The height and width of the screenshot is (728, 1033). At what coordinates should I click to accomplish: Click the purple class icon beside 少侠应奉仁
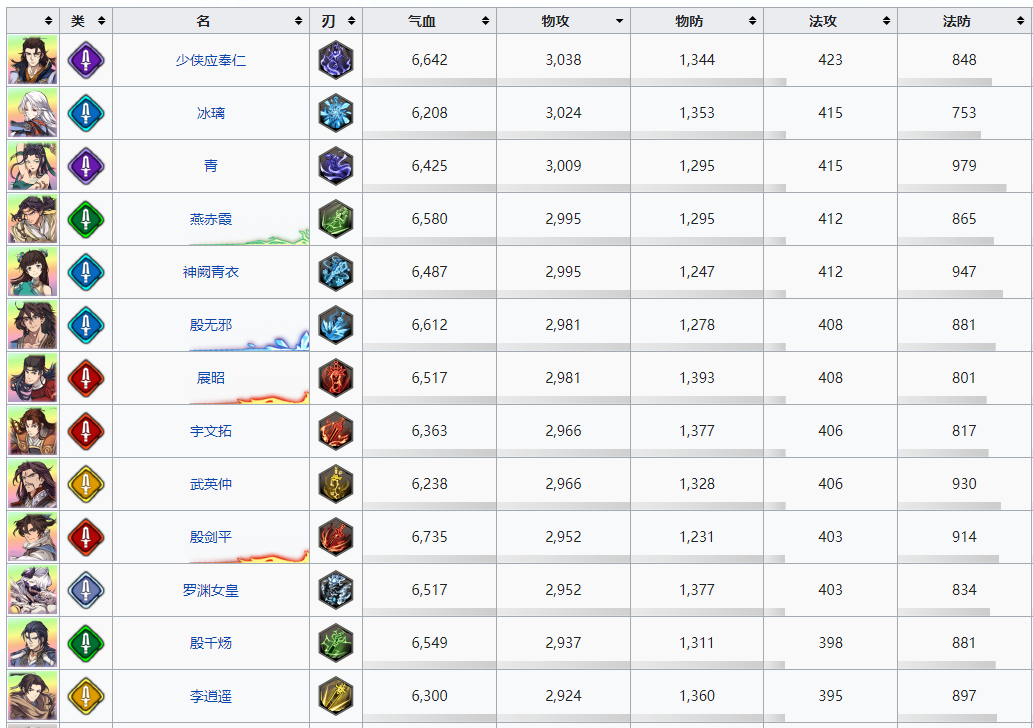click(x=86, y=60)
